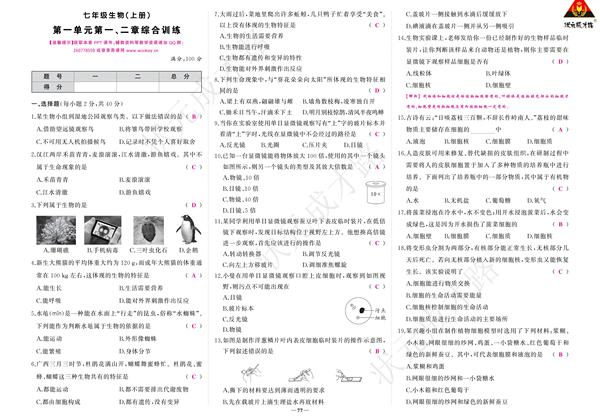Select option "A.浆糊和鸡蛋" in question 19
Screen dimensions: 600x420
pos(425,366)
